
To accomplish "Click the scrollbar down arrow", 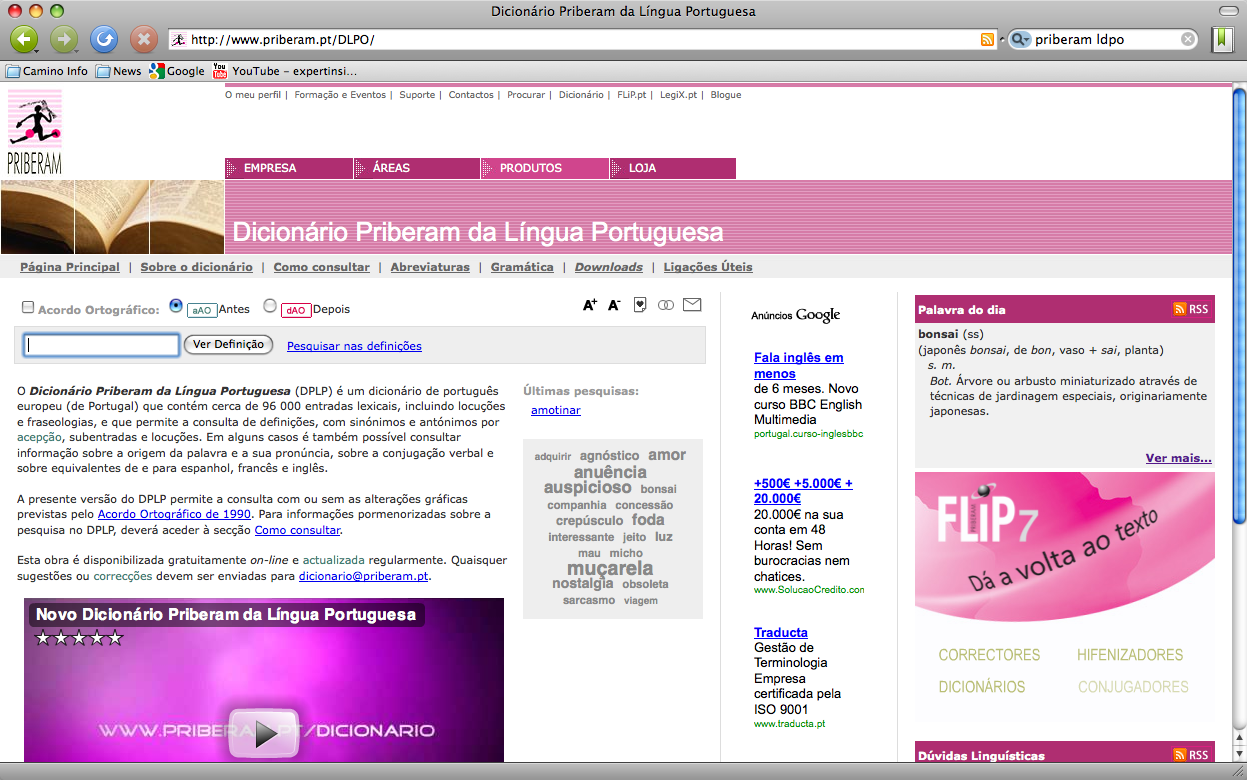I will coord(1239,754).
